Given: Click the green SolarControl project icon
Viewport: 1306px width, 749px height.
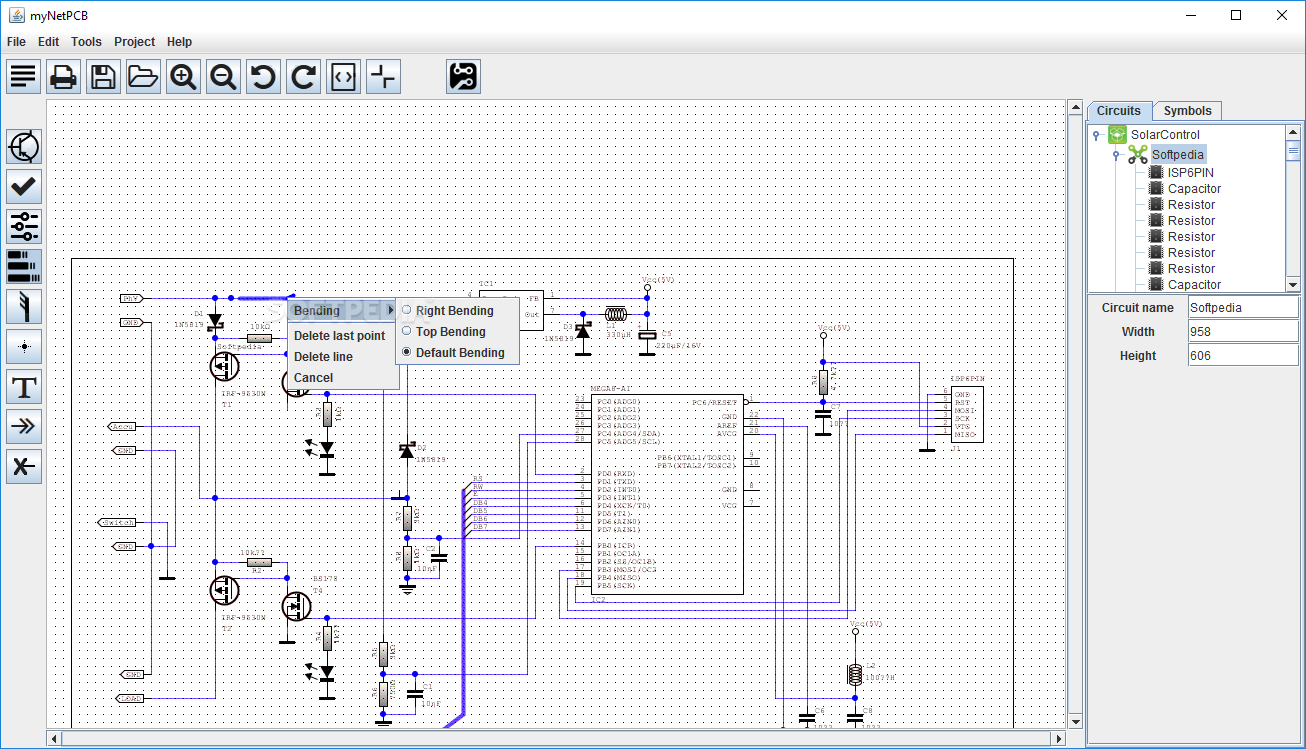Looking at the screenshot, I should point(1117,134).
